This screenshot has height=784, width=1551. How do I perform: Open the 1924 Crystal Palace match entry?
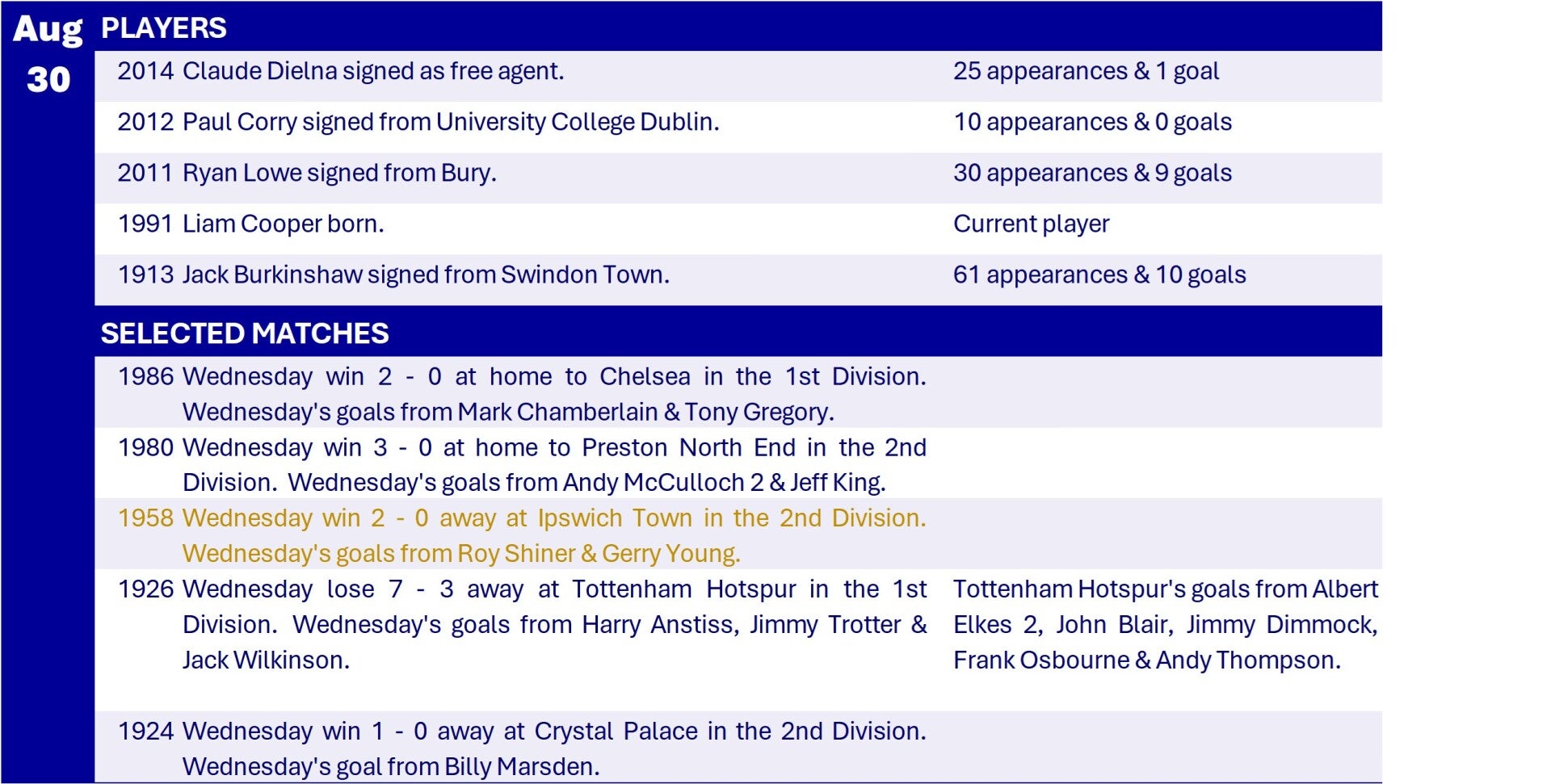tap(522, 748)
